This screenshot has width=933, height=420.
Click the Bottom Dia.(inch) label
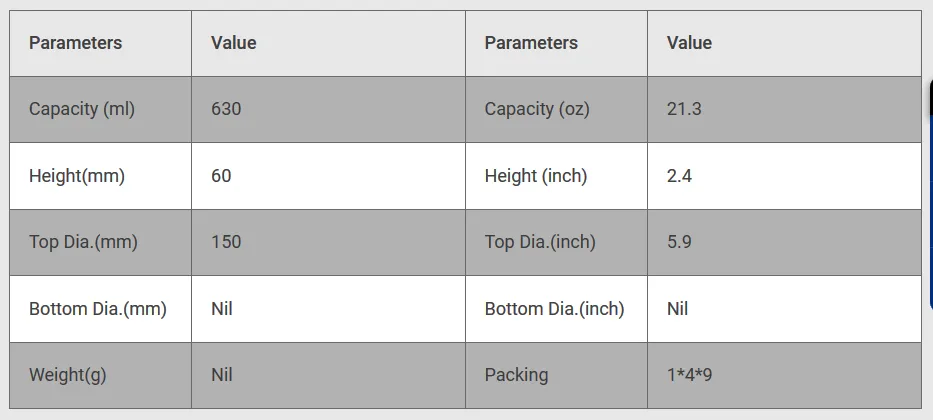(556, 309)
